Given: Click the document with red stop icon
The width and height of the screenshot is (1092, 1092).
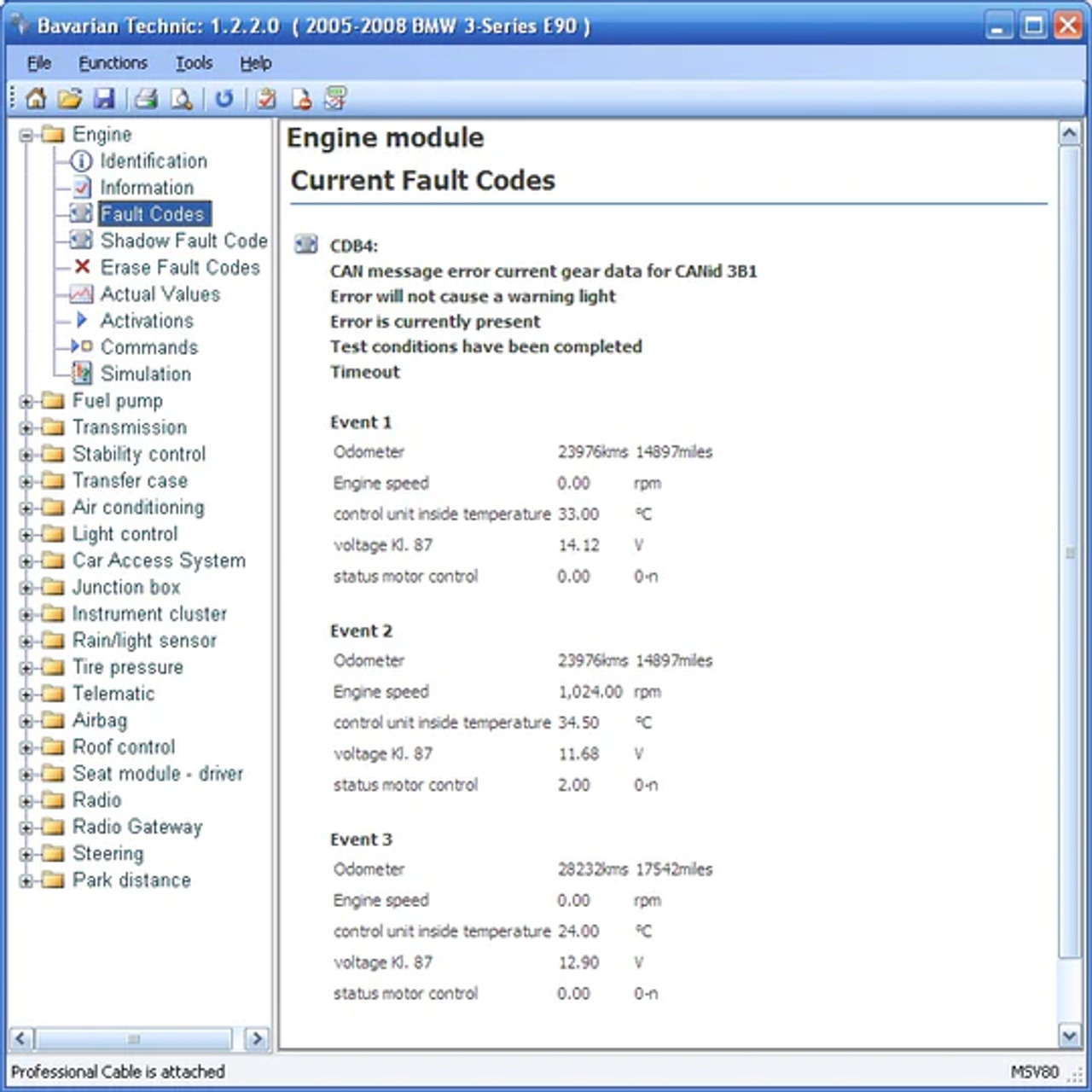Looking at the screenshot, I should 301,99.
